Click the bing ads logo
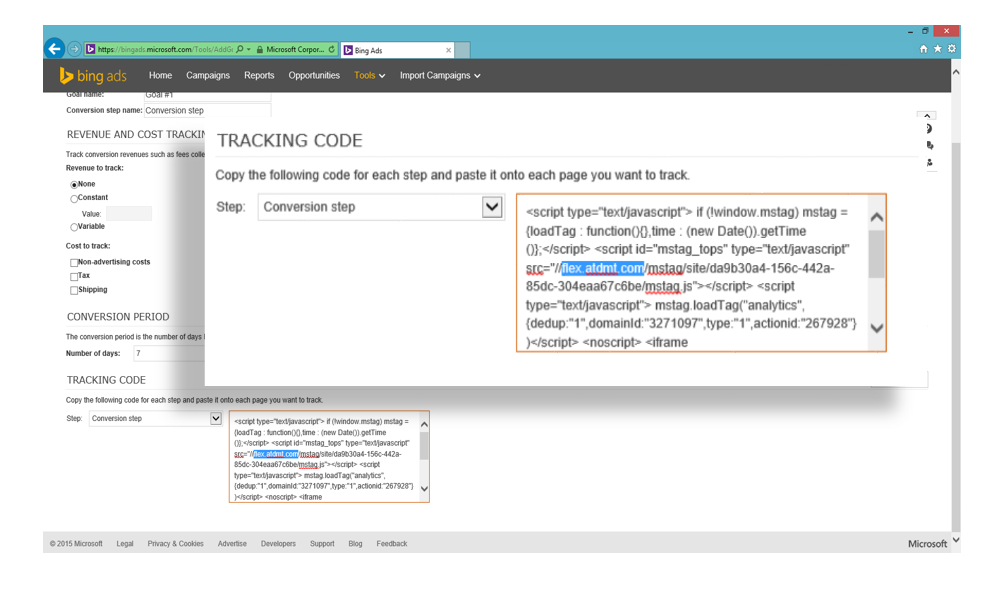This screenshot has width=986, height=590. click(x=93, y=75)
